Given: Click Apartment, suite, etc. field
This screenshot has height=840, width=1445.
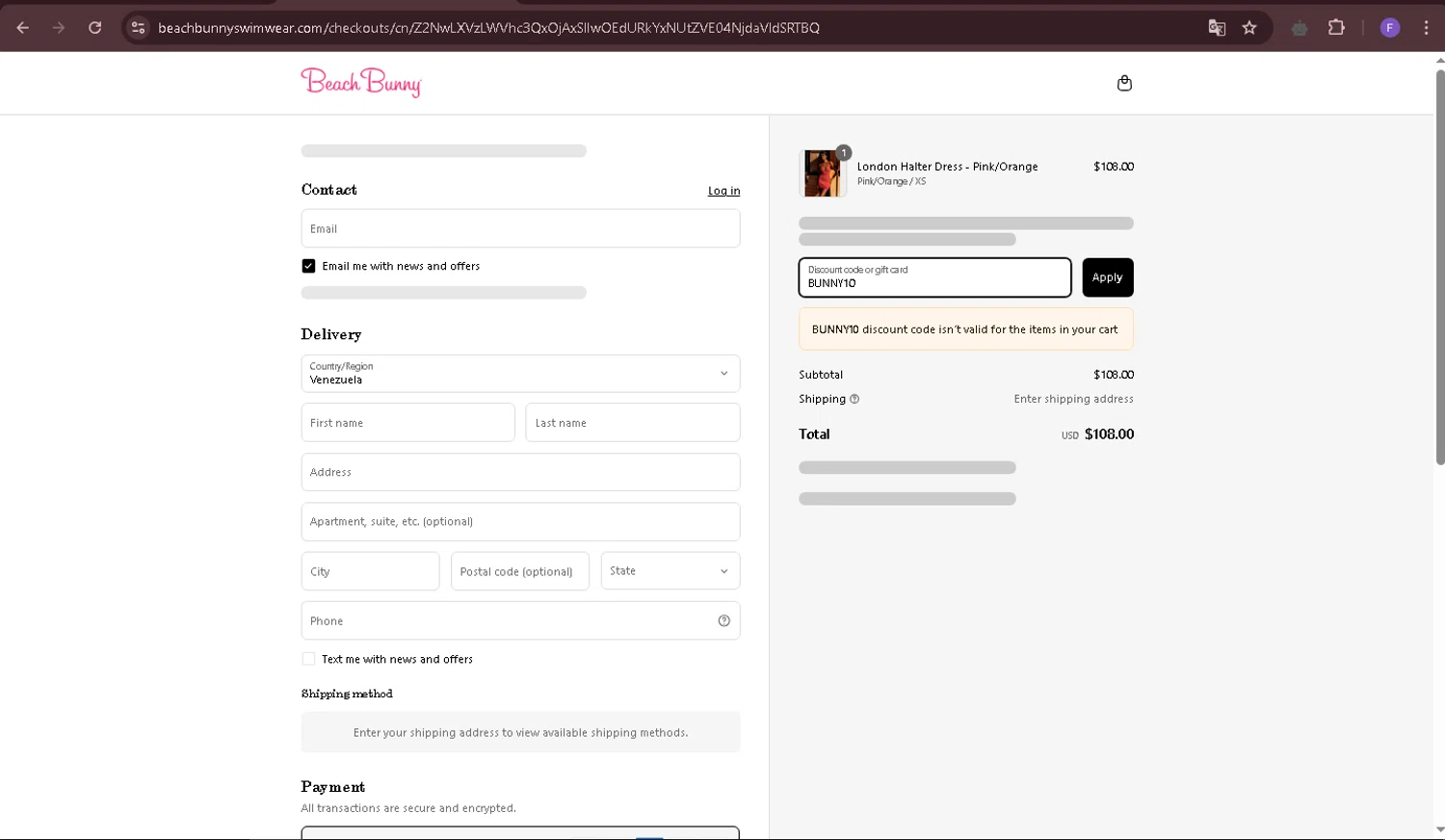Looking at the screenshot, I should coord(520,521).
